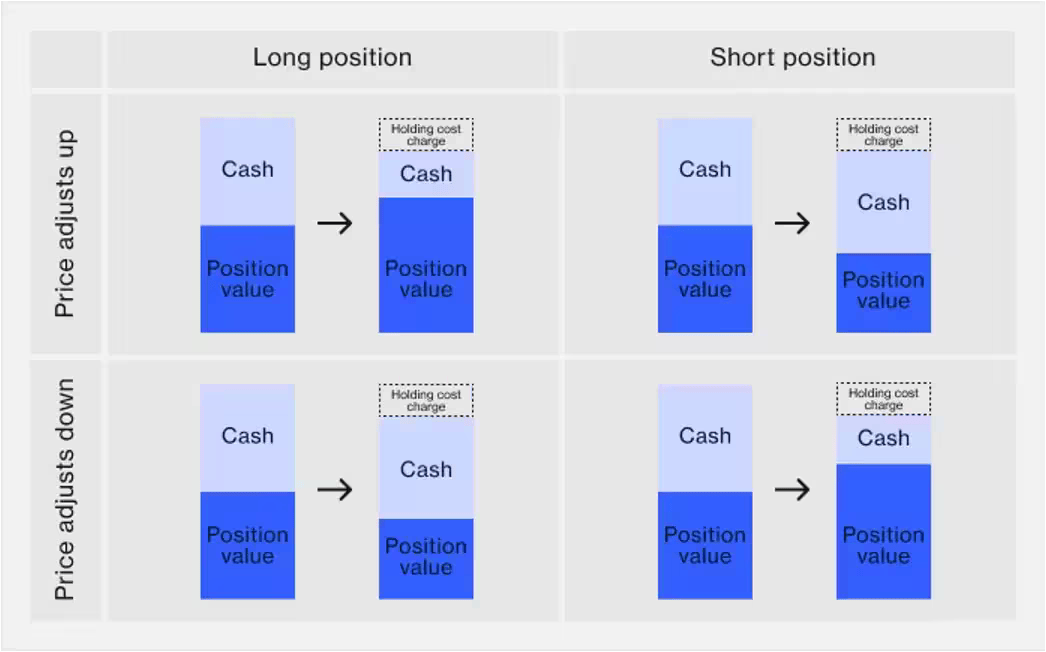Click the arrow in Short position, price up cell

(x=792, y=223)
